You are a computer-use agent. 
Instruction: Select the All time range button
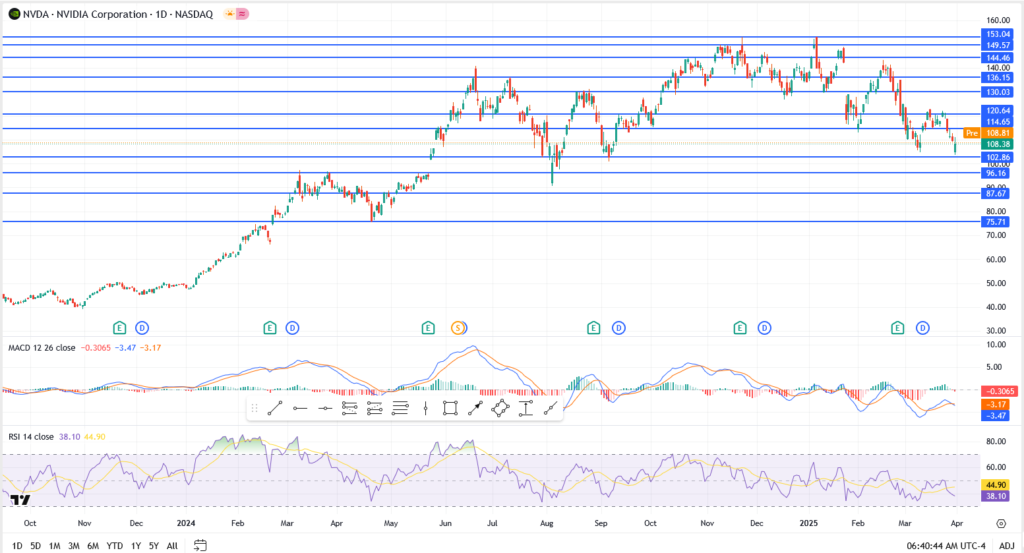click(x=172, y=546)
